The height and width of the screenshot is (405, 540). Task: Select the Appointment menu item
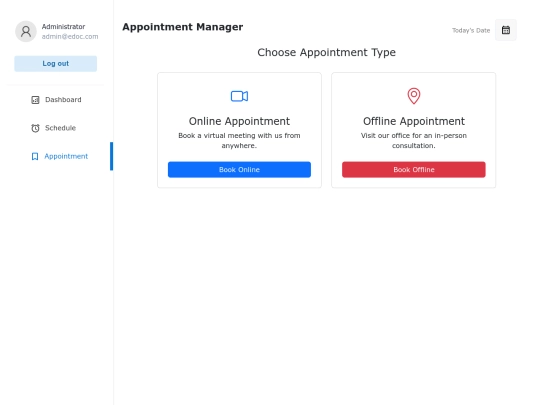click(x=56, y=156)
